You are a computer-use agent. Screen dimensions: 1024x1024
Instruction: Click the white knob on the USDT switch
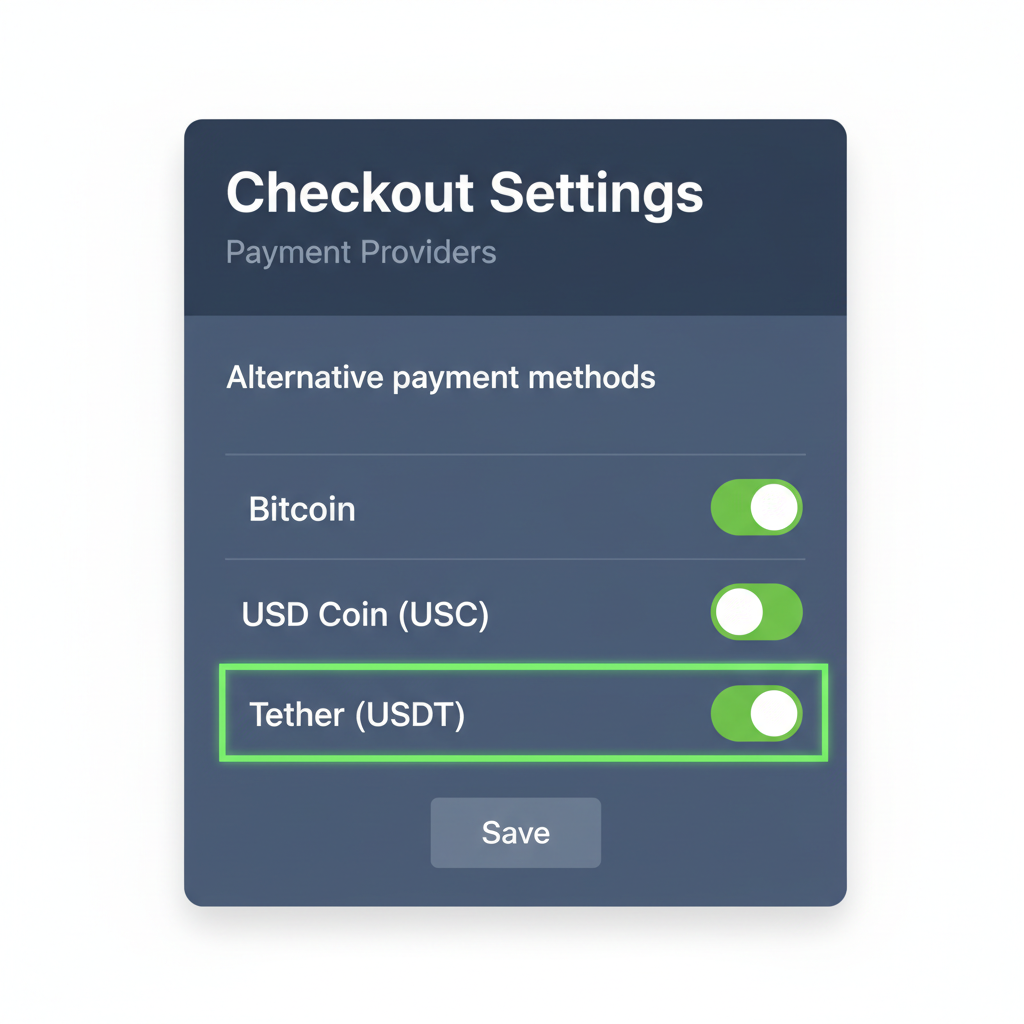pyautogui.click(x=772, y=714)
